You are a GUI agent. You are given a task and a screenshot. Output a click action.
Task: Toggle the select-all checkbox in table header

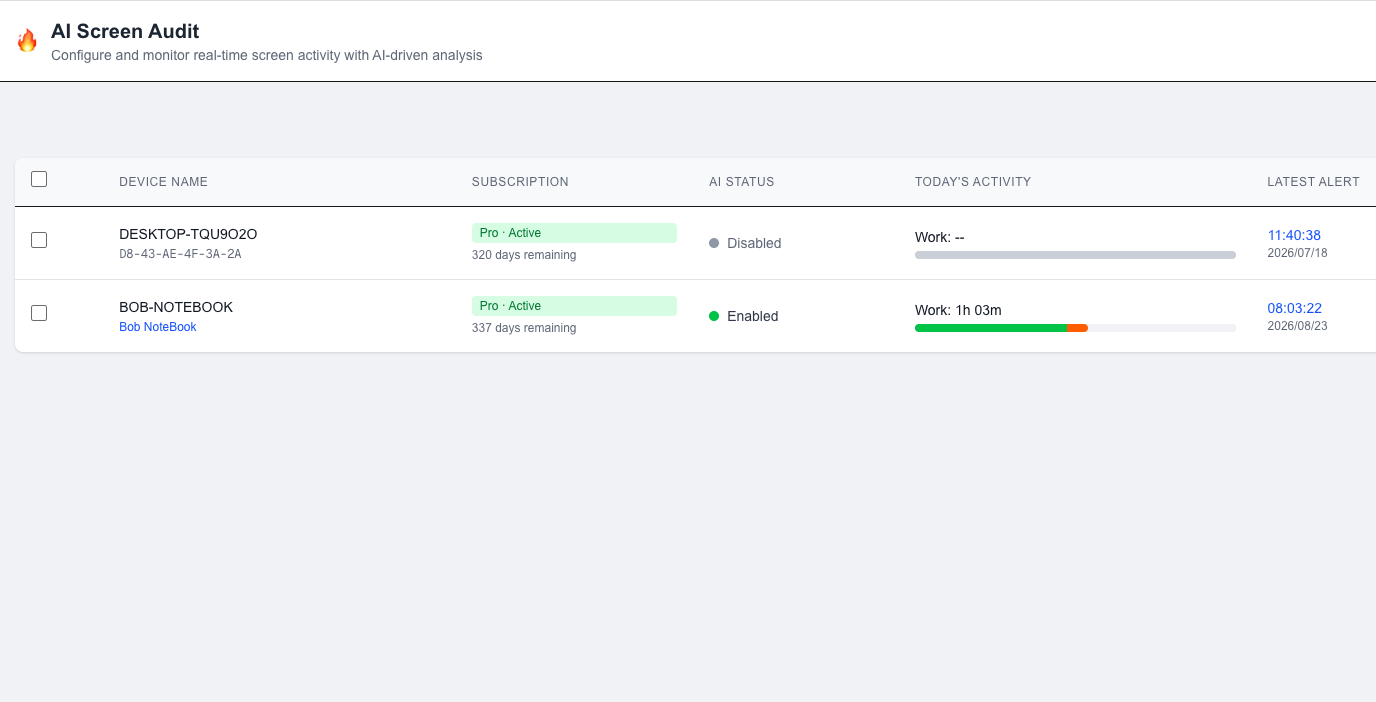pos(39,179)
